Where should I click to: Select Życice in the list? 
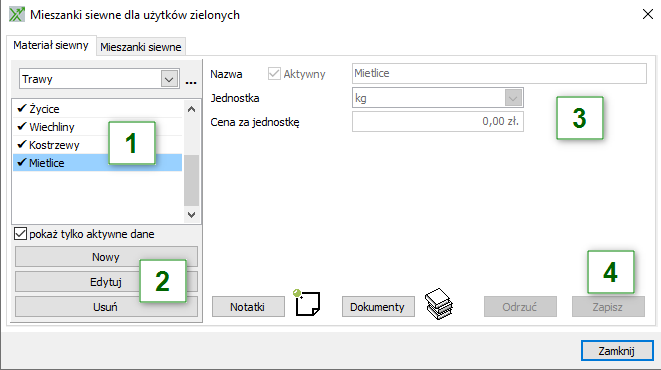[x=97, y=109]
